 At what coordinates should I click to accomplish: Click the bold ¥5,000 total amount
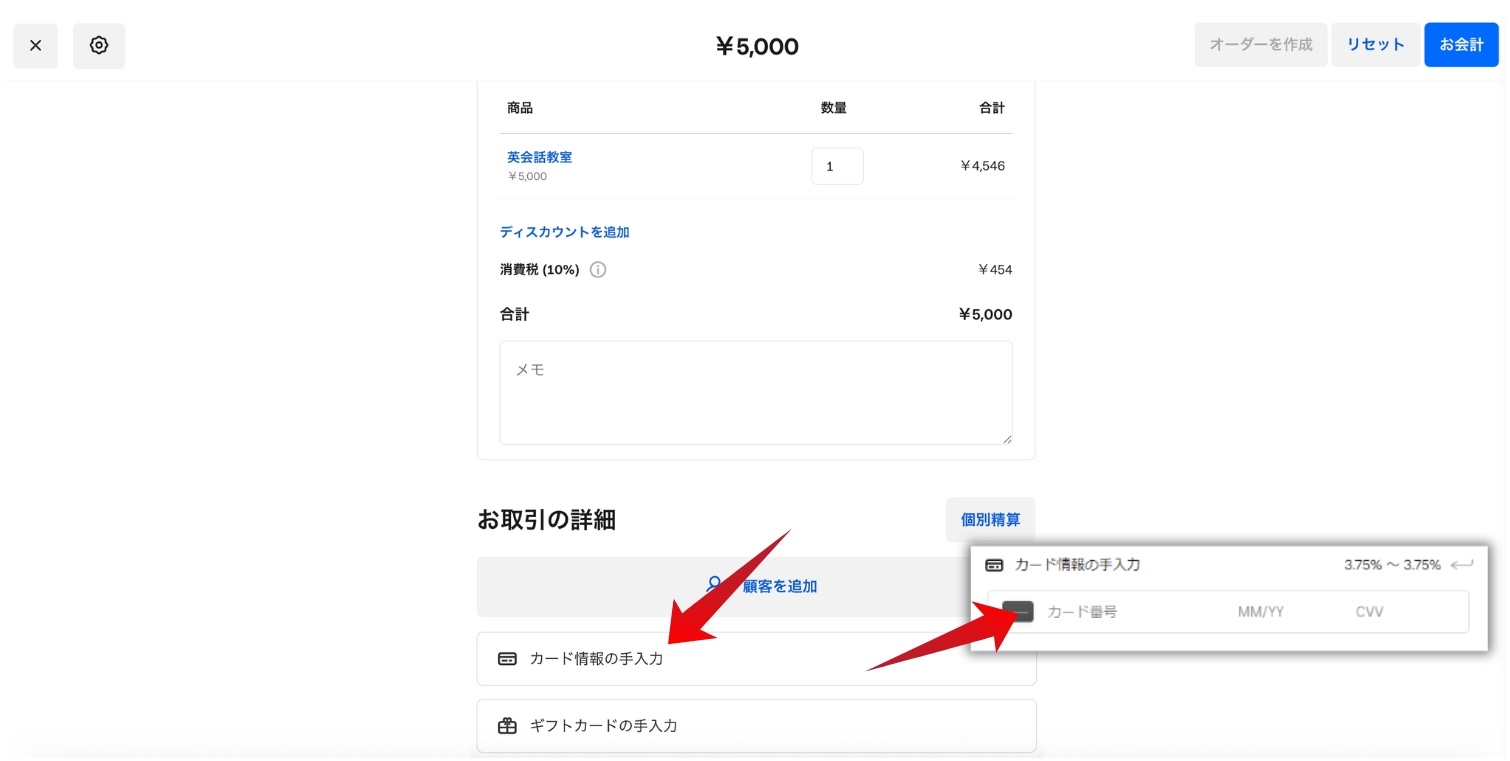click(985, 315)
